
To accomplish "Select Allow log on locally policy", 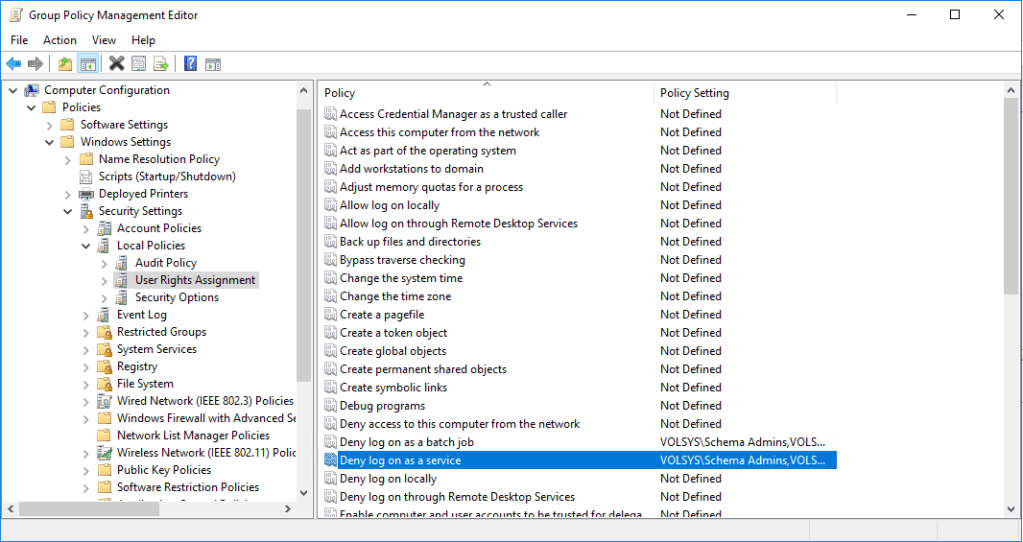I will [x=389, y=205].
